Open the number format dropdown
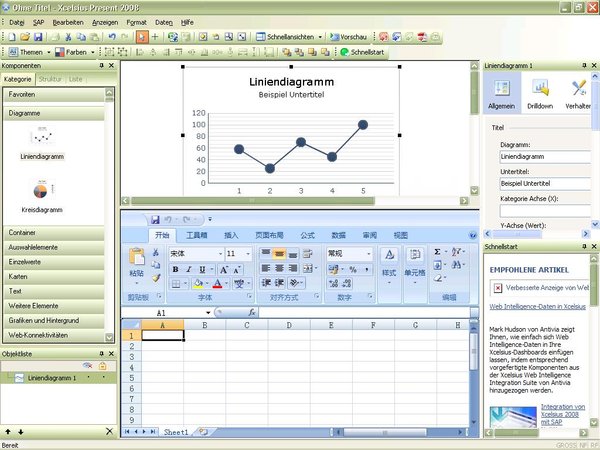600x450 pixels. coord(369,253)
